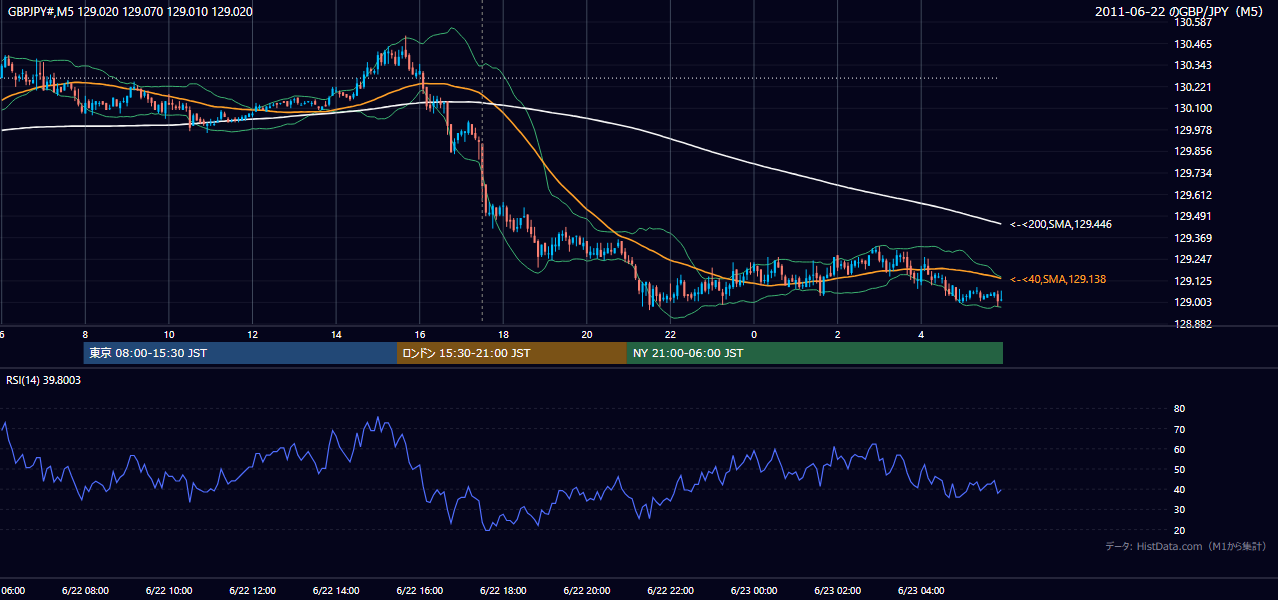Click RSI scale level 70

(1180, 429)
